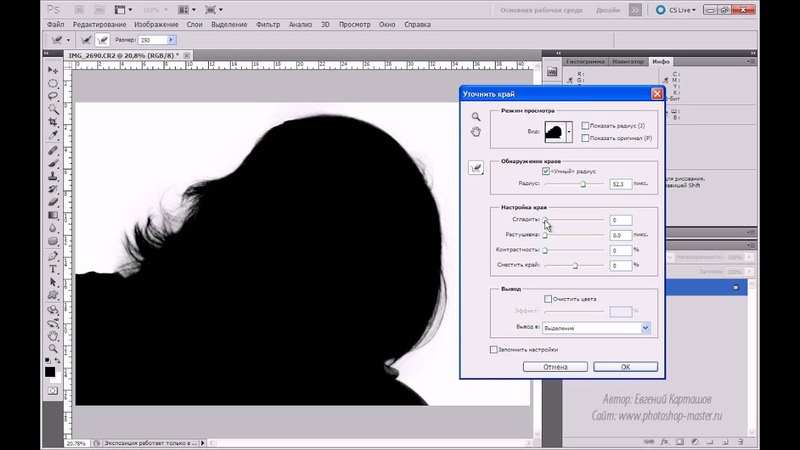Switch to the Навигатор panel tab
800x450 pixels.
point(627,61)
